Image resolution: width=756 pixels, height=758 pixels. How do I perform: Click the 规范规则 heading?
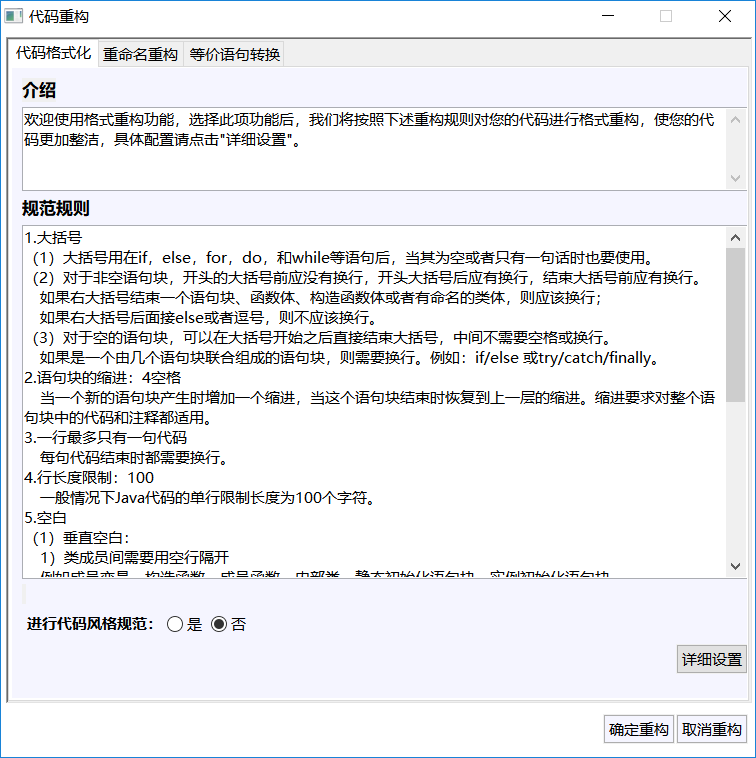click(56, 208)
